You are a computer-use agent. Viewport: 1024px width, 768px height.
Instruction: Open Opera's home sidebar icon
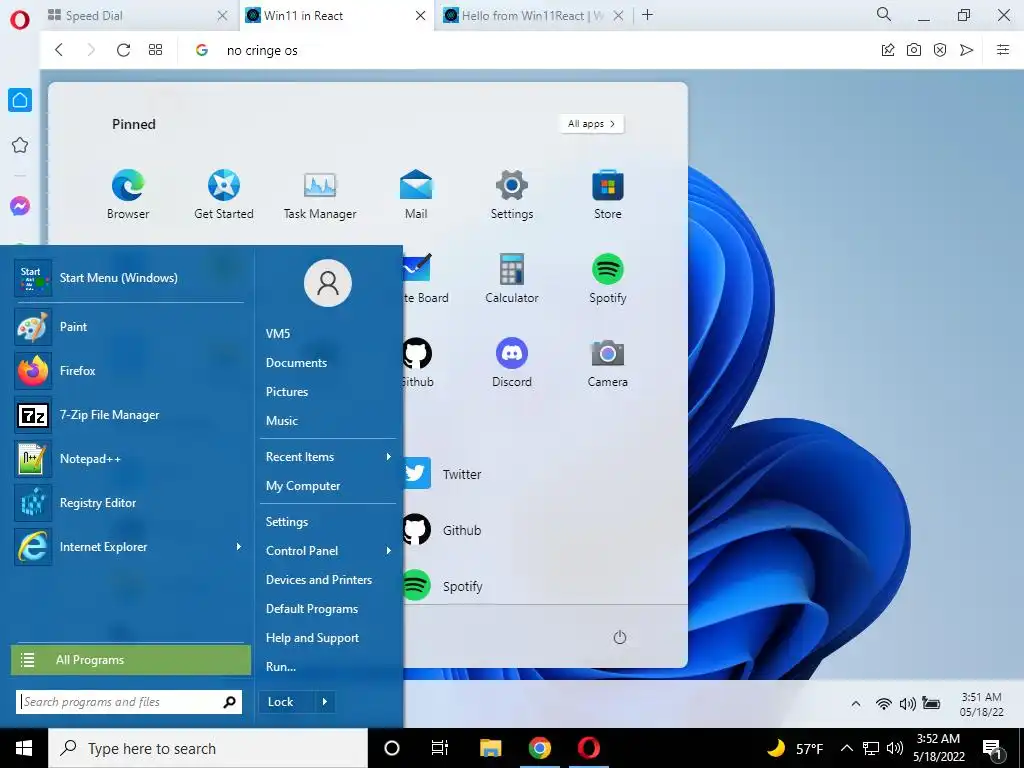point(20,100)
